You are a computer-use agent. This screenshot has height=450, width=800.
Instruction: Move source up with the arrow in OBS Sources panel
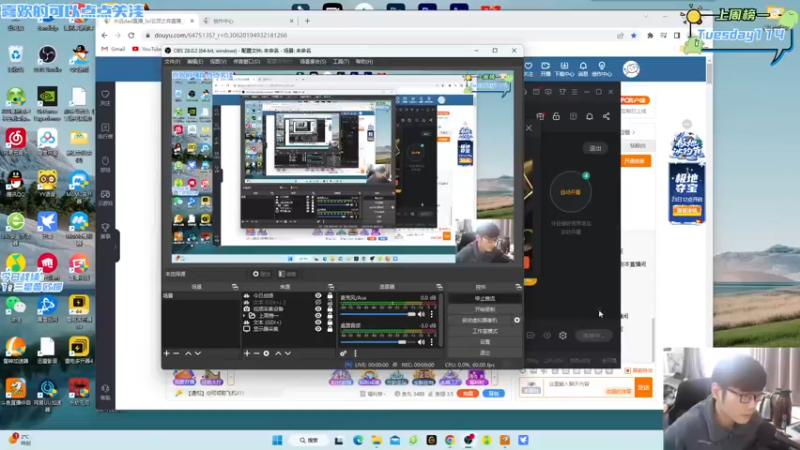pos(278,353)
